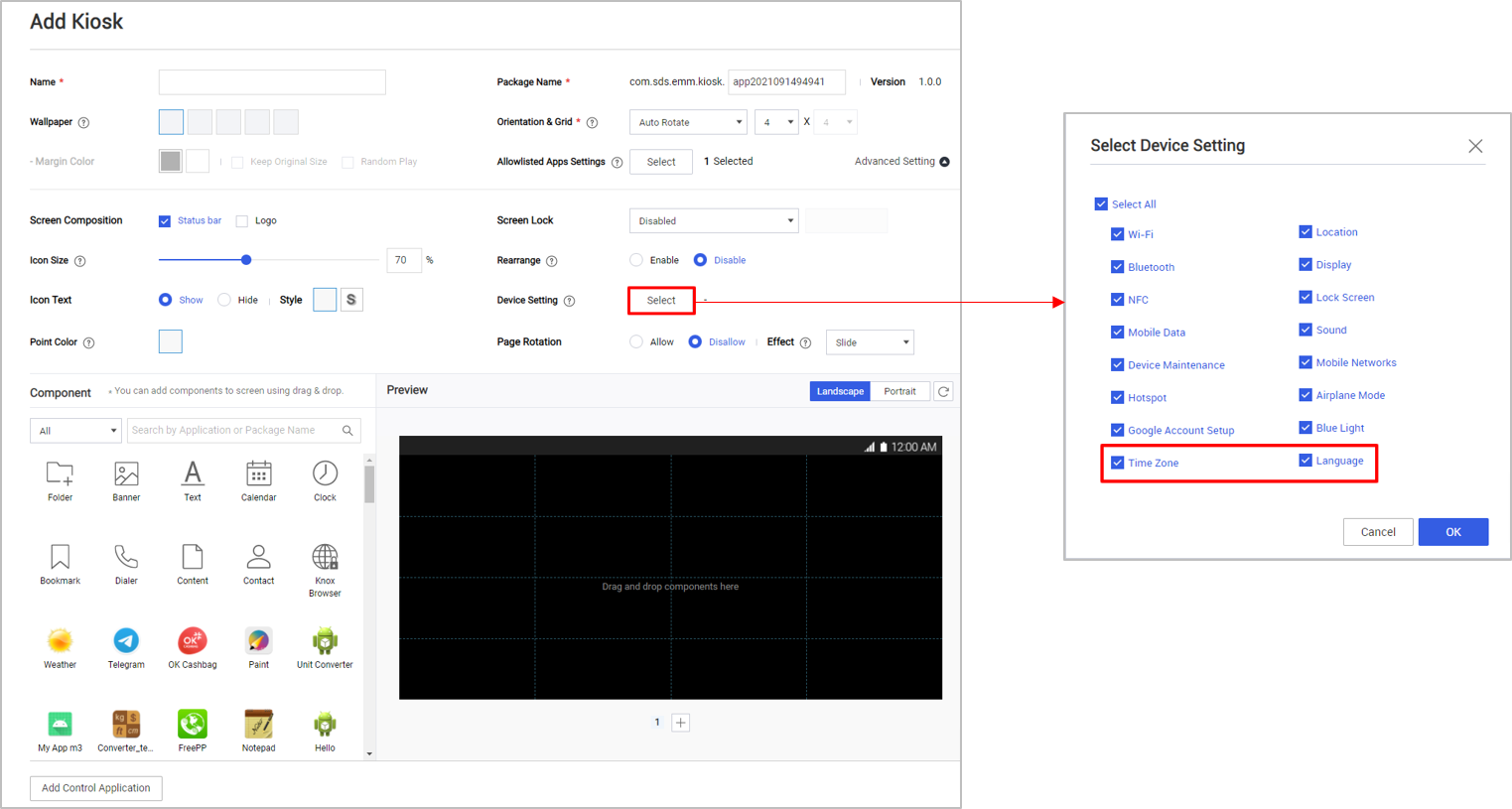Open the Slide effect dropdown
The width and height of the screenshot is (1512, 809).
tap(870, 342)
